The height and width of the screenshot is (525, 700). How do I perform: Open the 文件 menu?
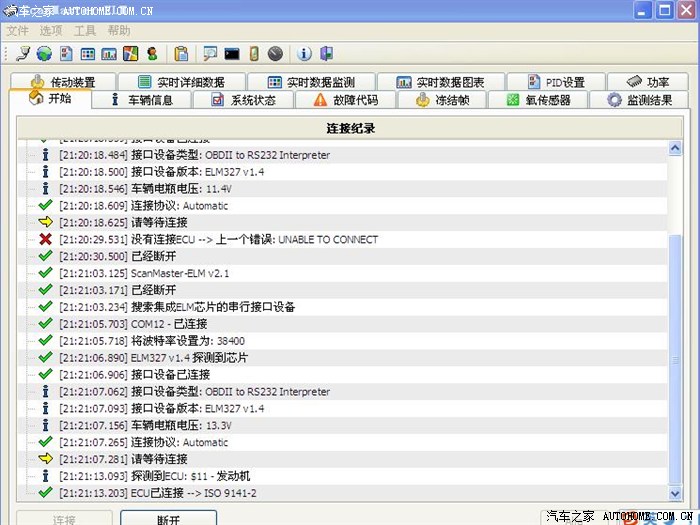coord(17,31)
